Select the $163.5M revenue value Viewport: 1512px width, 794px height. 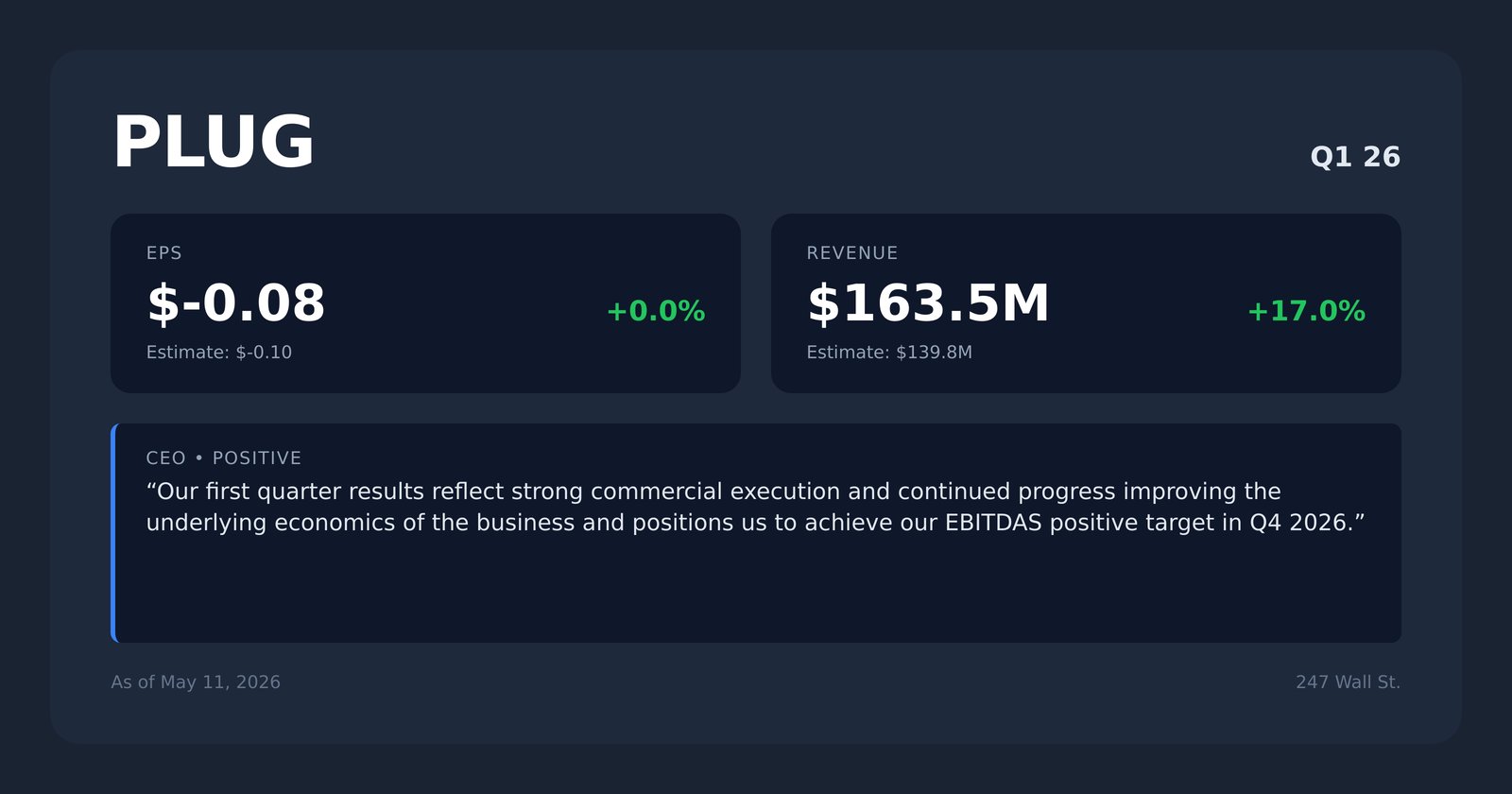(x=928, y=303)
